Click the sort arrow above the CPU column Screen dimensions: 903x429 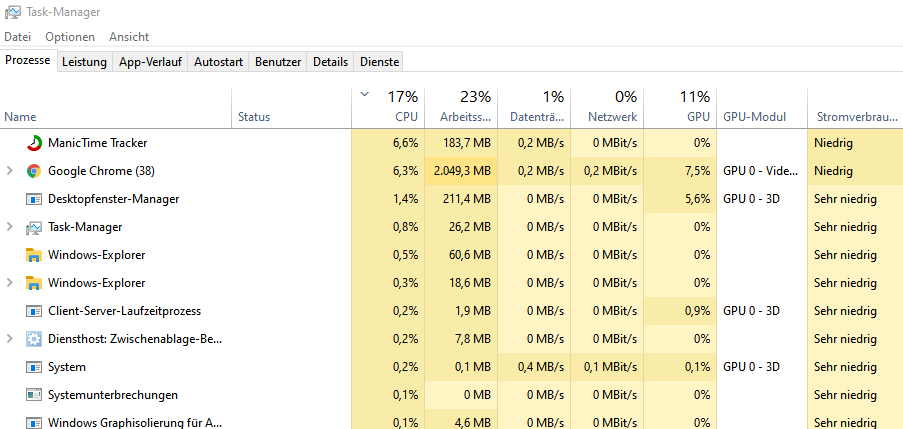click(x=364, y=94)
